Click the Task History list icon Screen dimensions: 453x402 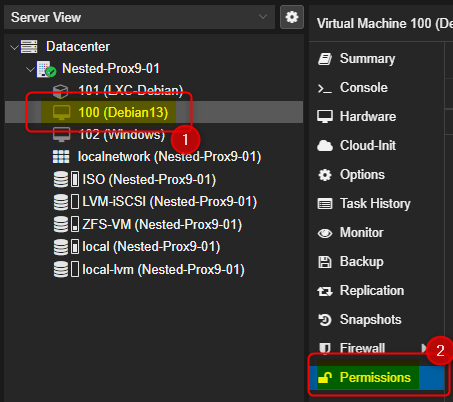[x=325, y=204]
